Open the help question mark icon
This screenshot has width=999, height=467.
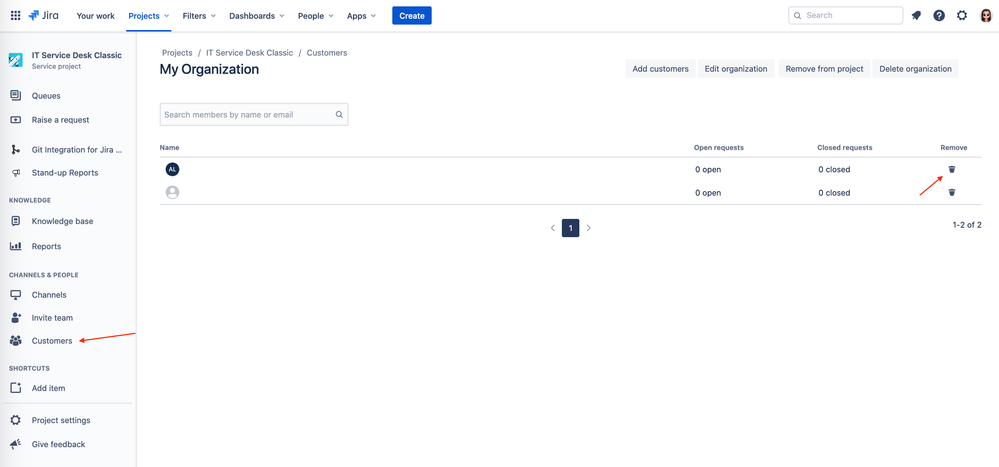click(939, 16)
